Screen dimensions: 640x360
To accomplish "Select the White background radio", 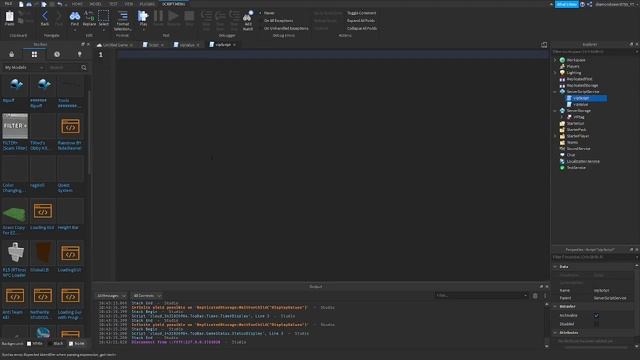I will pyautogui.click(x=29, y=344).
